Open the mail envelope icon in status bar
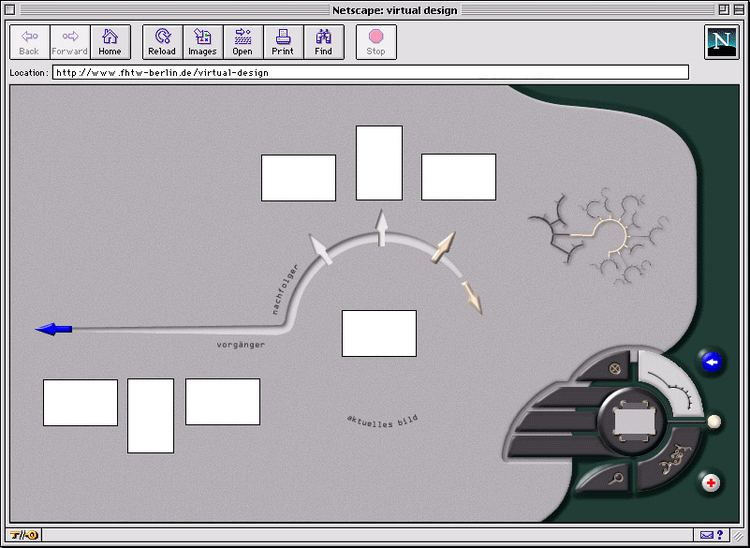Viewport: 750px width, 548px height. (x=706, y=535)
